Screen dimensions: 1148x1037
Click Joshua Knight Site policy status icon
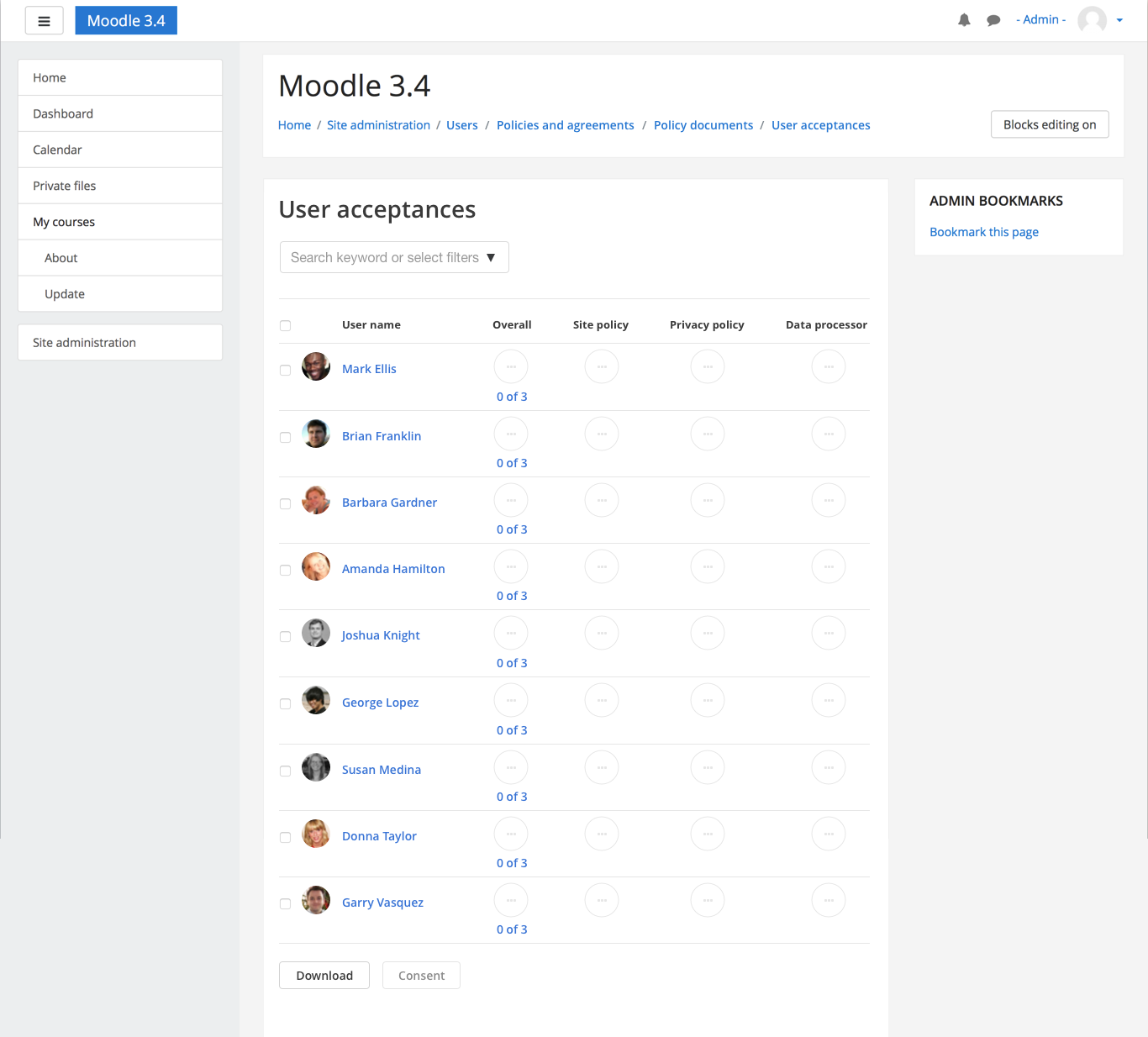[x=602, y=633]
